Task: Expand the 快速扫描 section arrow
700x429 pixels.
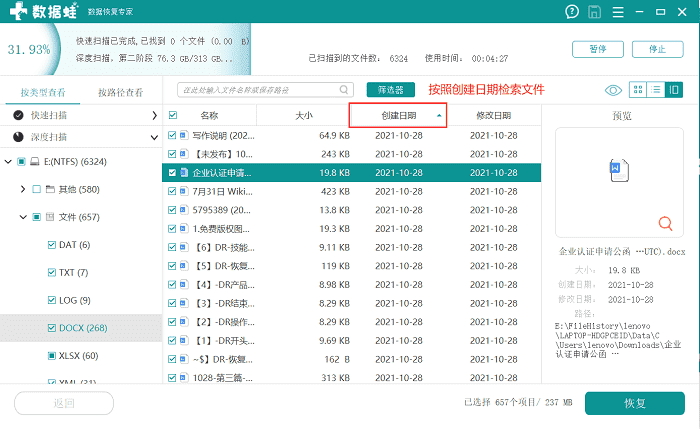Action: tap(155, 115)
